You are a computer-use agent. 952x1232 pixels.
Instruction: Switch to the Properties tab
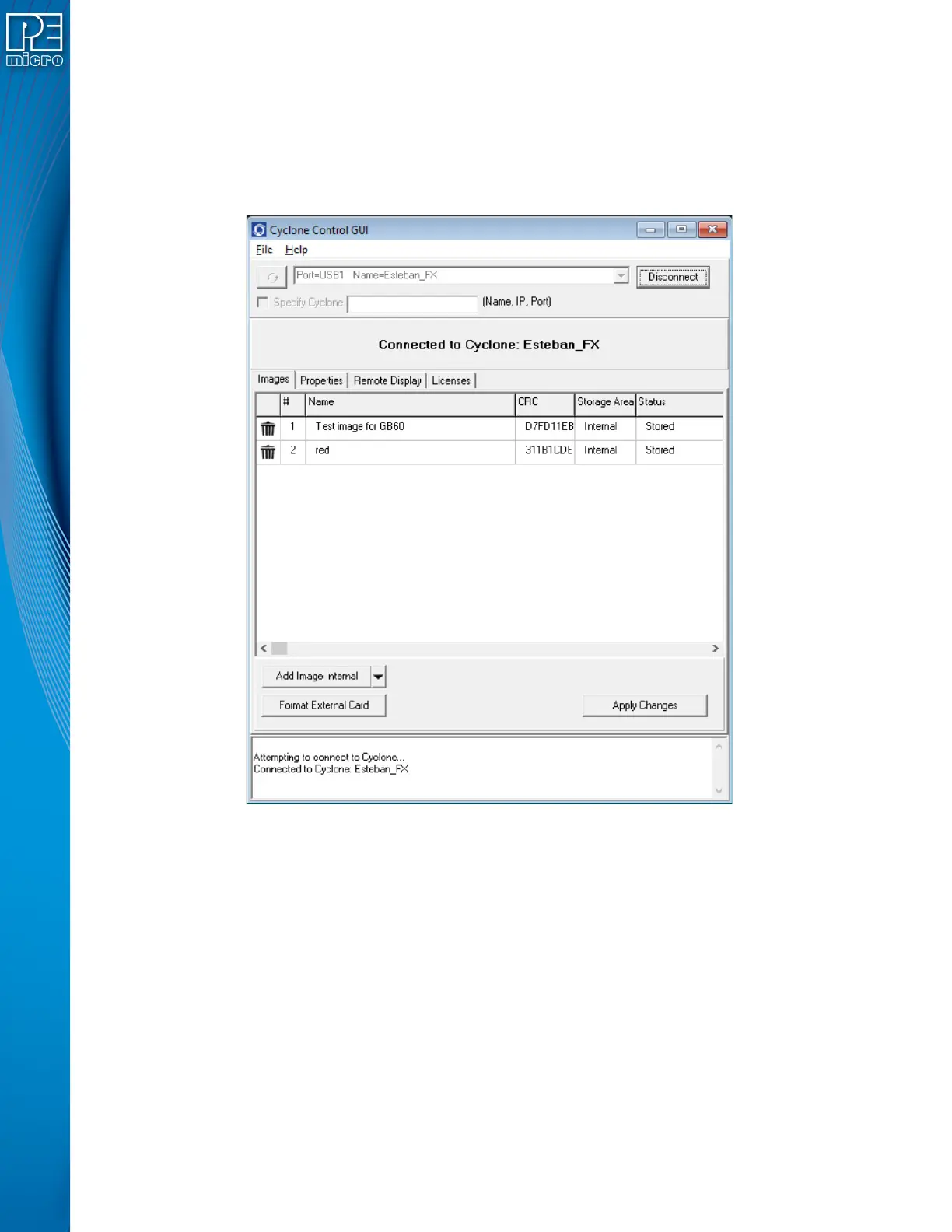(321, 381)
